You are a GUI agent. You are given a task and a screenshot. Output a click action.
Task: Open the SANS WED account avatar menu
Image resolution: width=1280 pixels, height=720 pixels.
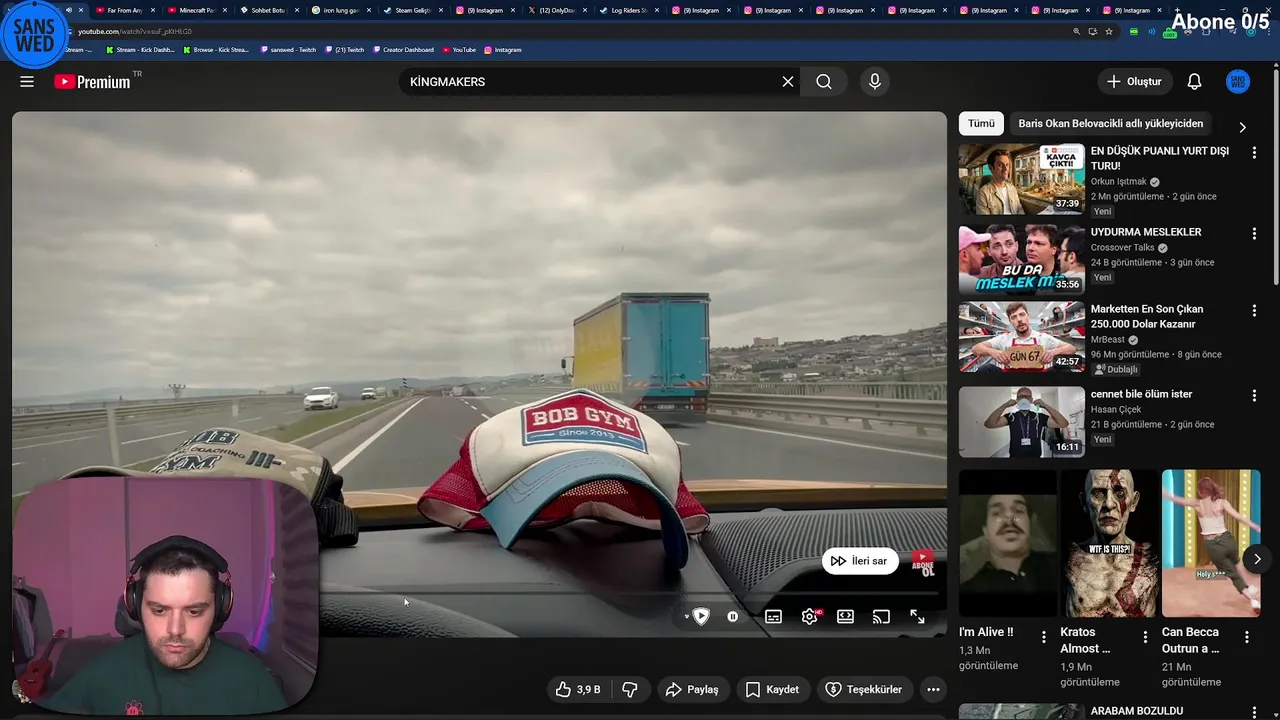[1238, 82]
